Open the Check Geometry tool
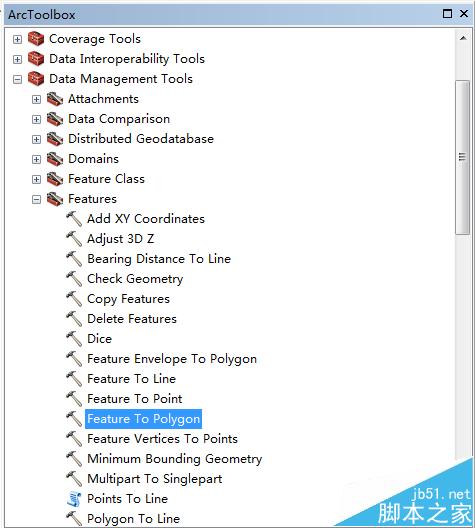Image resolution: width=475 pixels, height=528 pixels. click(135, 279)
